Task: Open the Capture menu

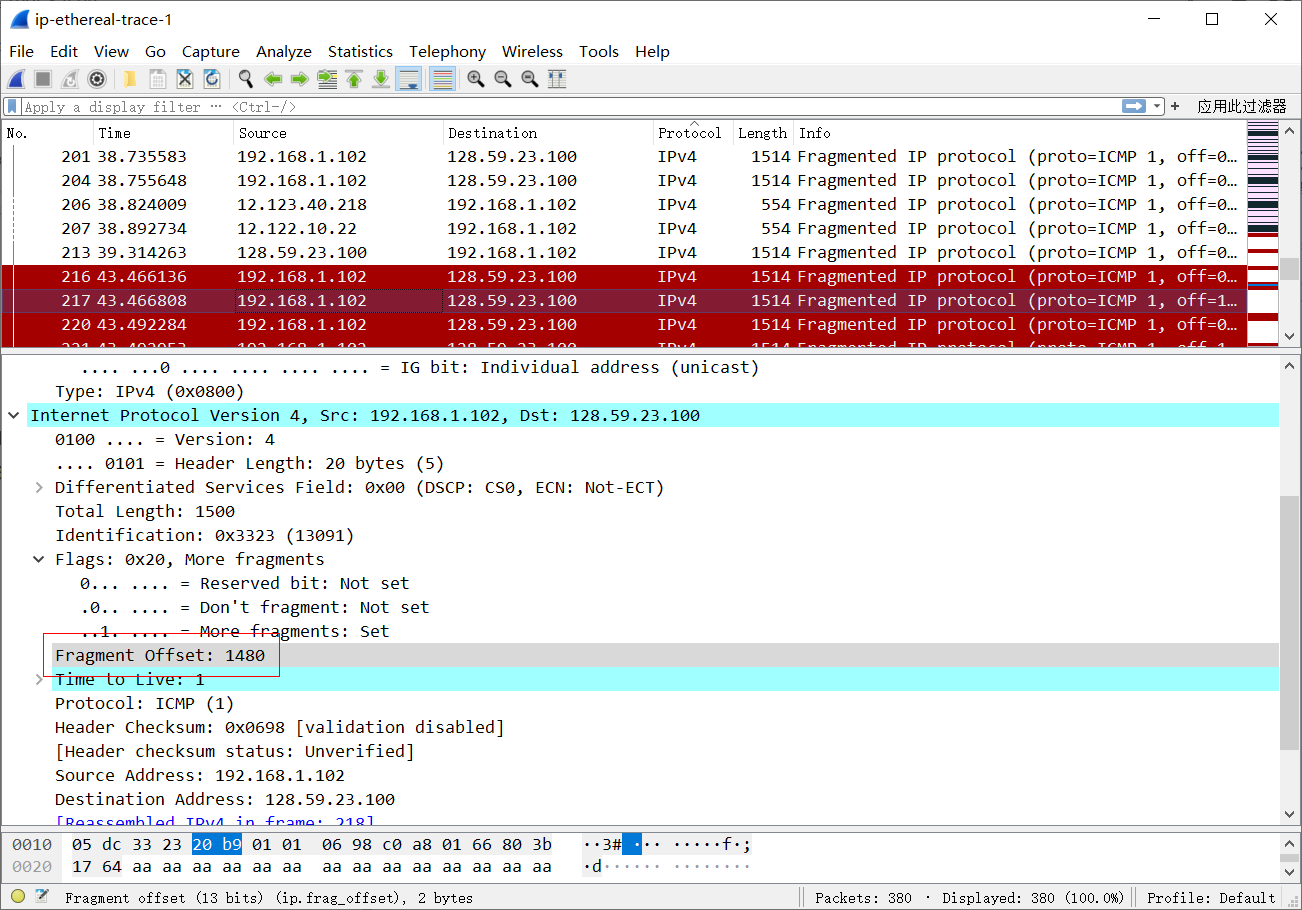Action: (x=210, y=51)
